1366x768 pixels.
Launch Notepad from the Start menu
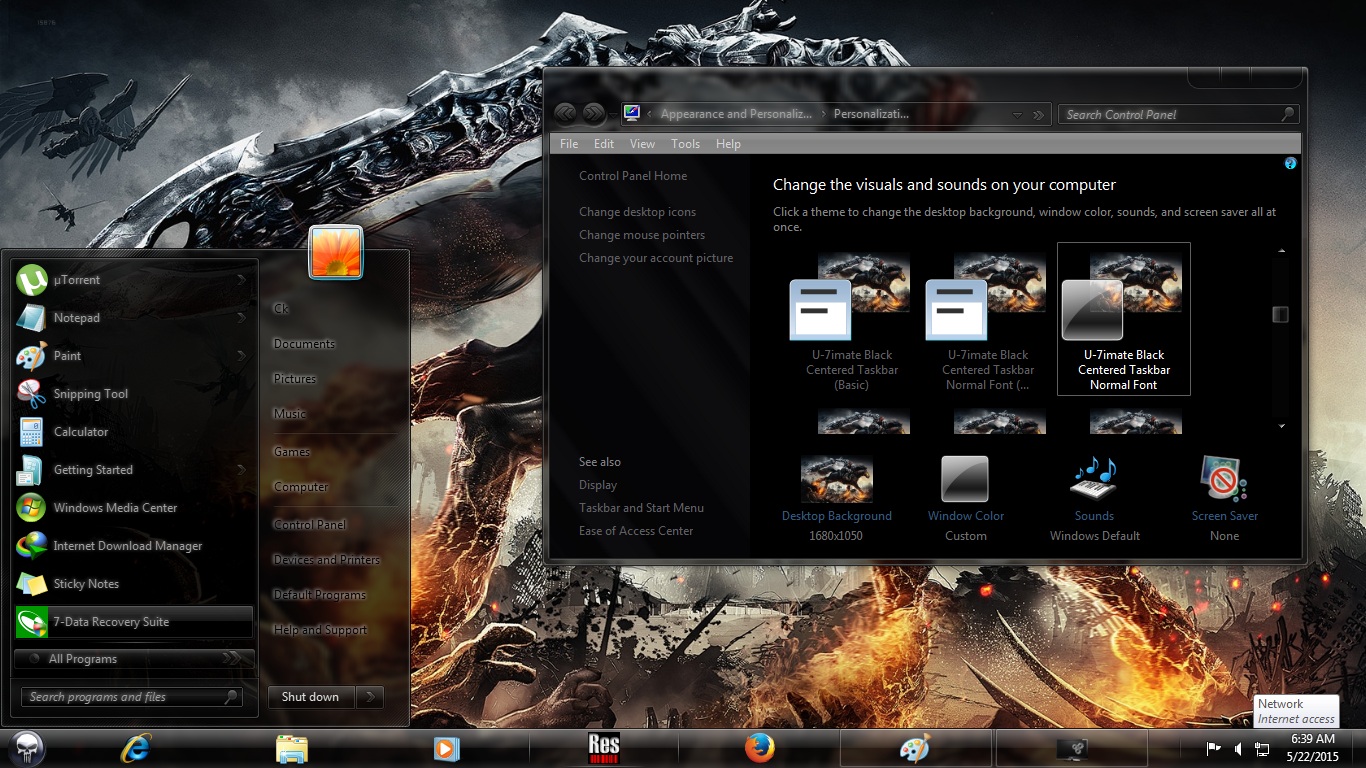tap(134, 318)
